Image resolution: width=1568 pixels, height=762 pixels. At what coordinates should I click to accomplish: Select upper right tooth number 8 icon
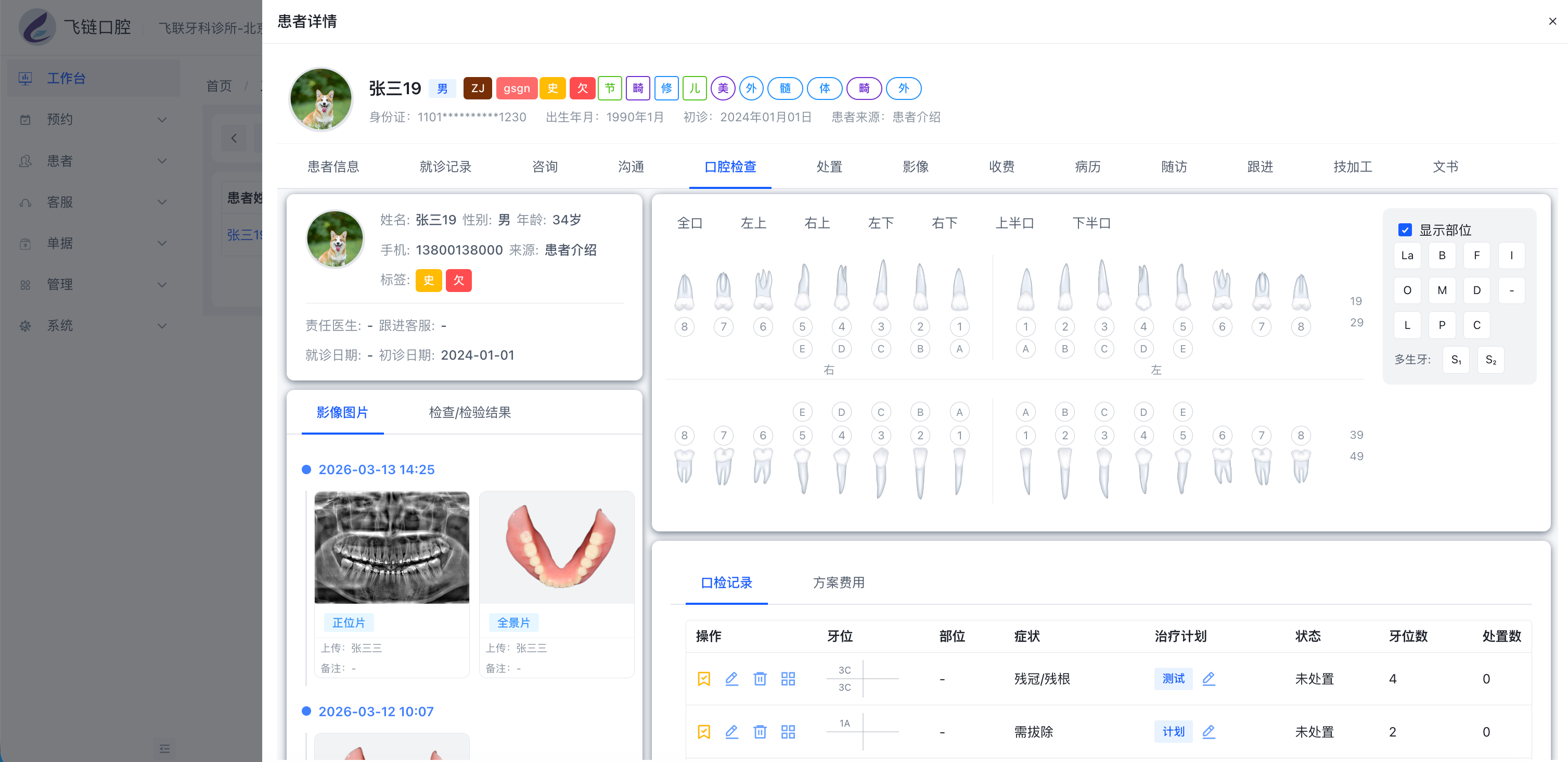[684, 292]
